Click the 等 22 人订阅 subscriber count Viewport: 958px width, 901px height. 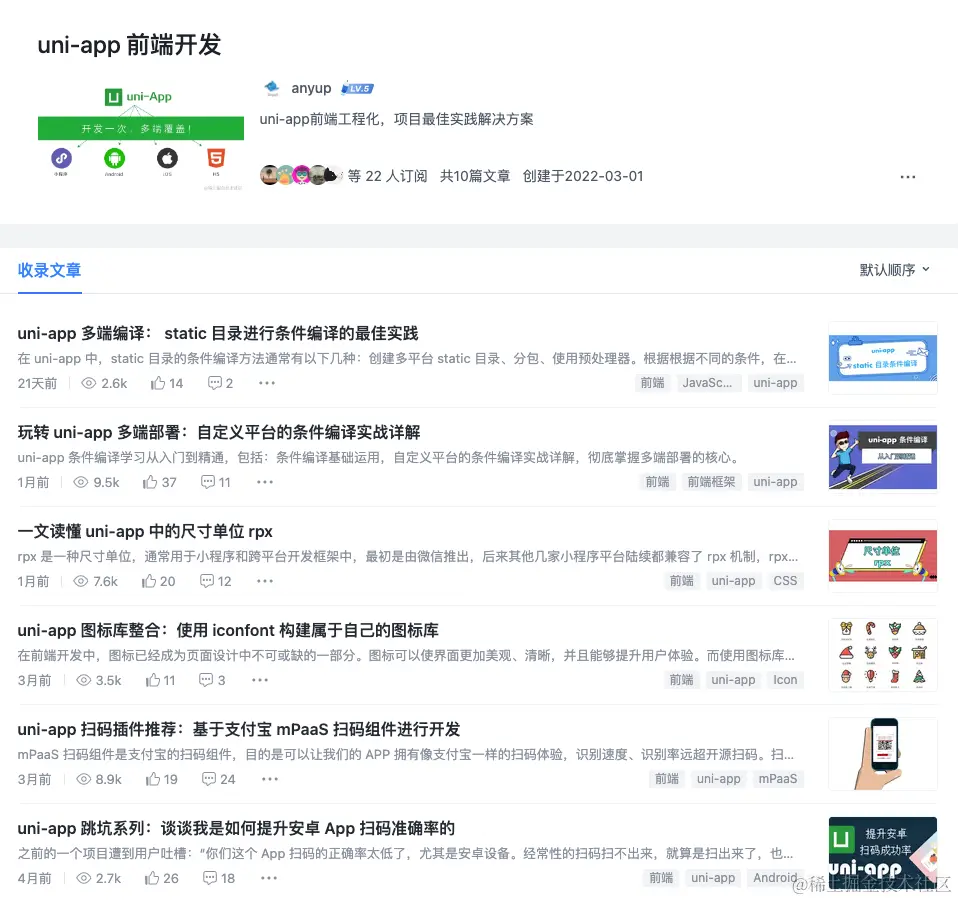(x=387, y=176)
